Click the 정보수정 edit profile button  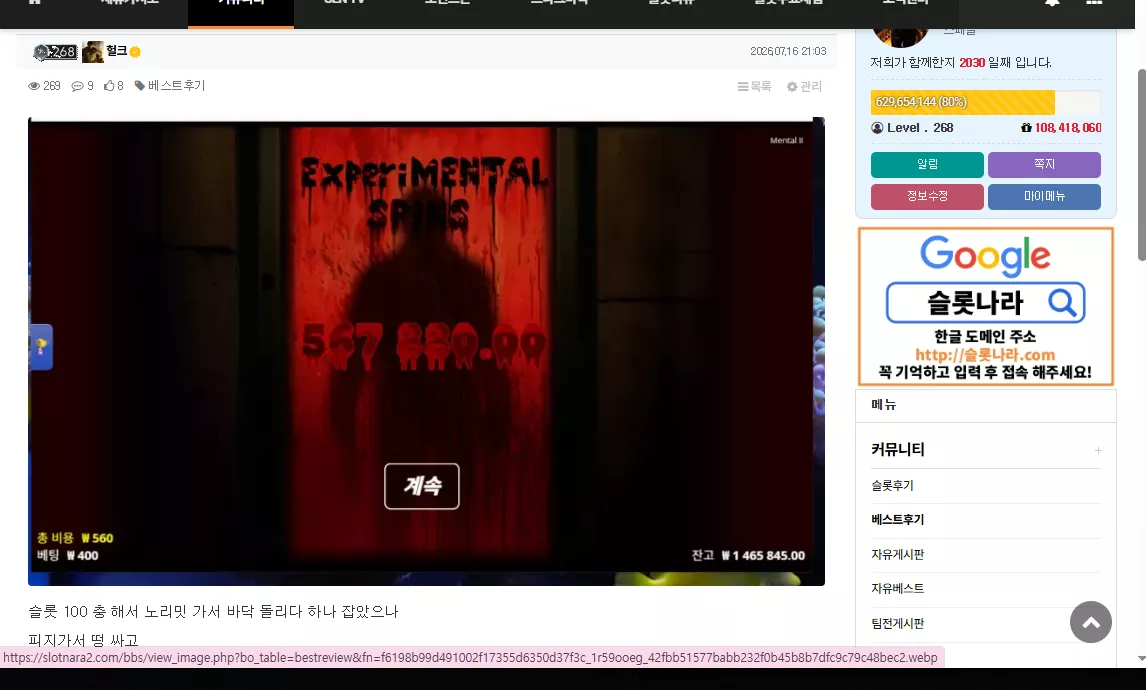[x=927, y=197]
